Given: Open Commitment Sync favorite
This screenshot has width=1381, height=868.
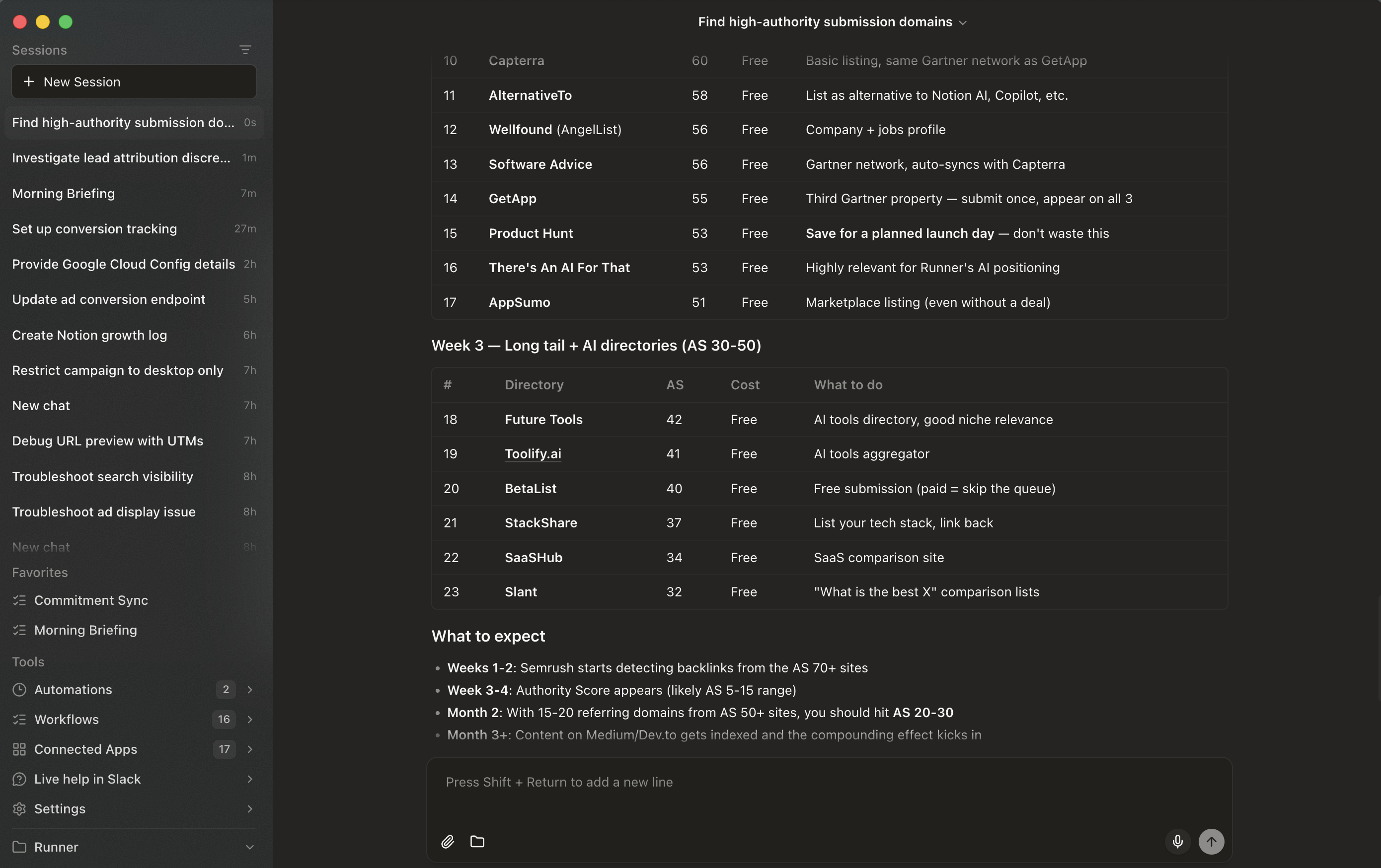Looking at the screenshot, I should point(90,600).
